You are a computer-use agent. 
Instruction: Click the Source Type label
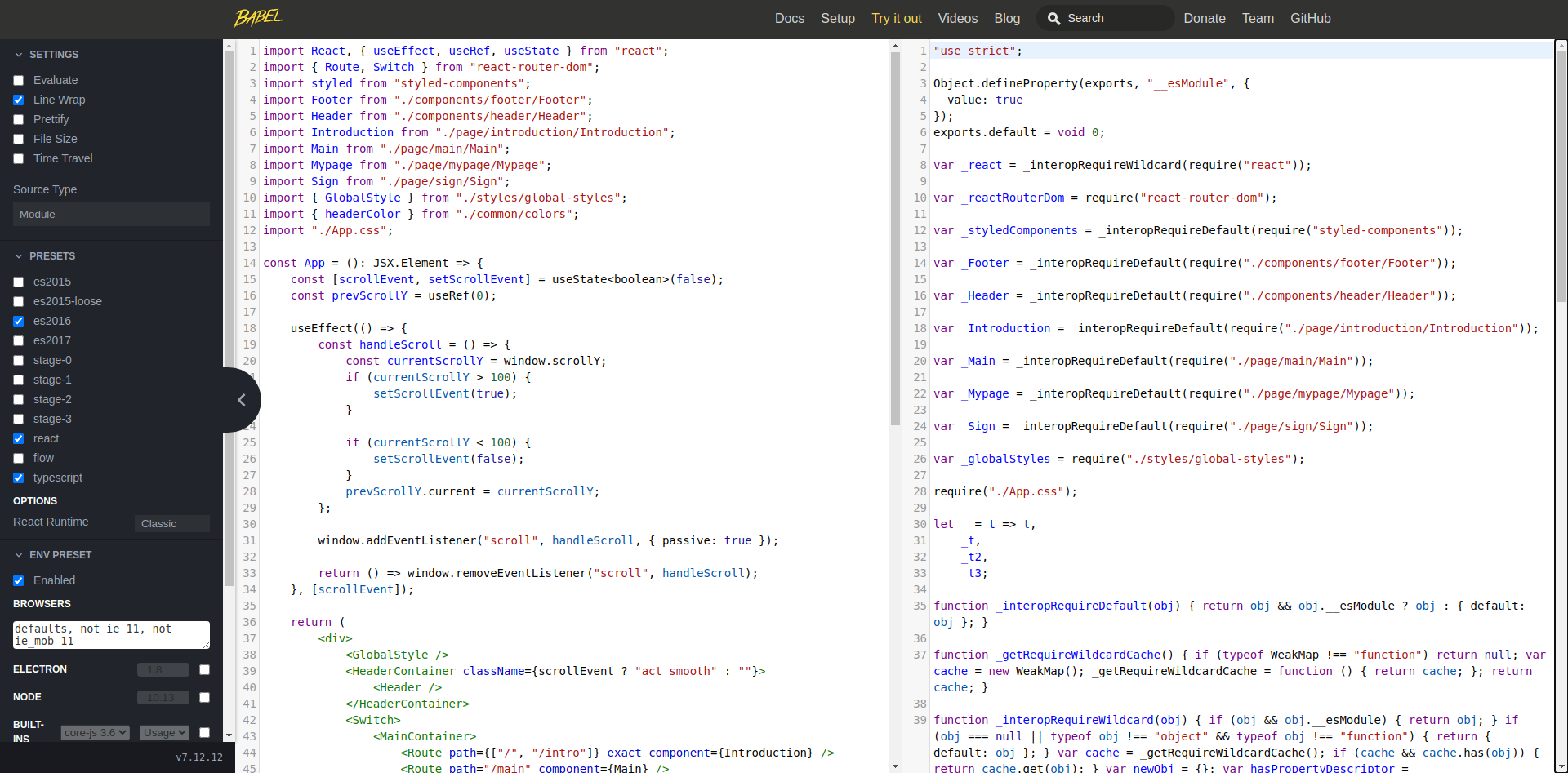[45, 189]
